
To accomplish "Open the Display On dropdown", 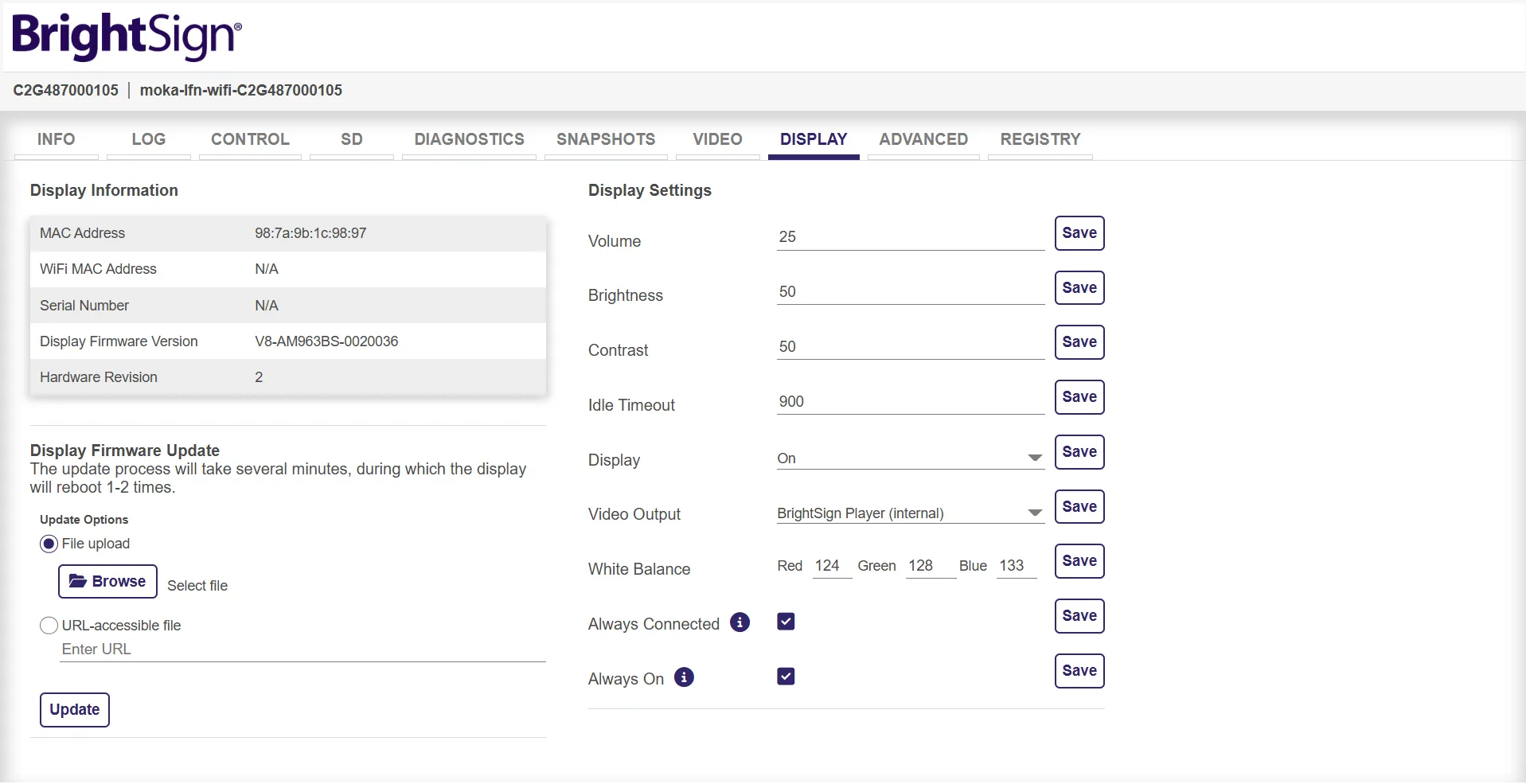I will click(x=910, y=458).
